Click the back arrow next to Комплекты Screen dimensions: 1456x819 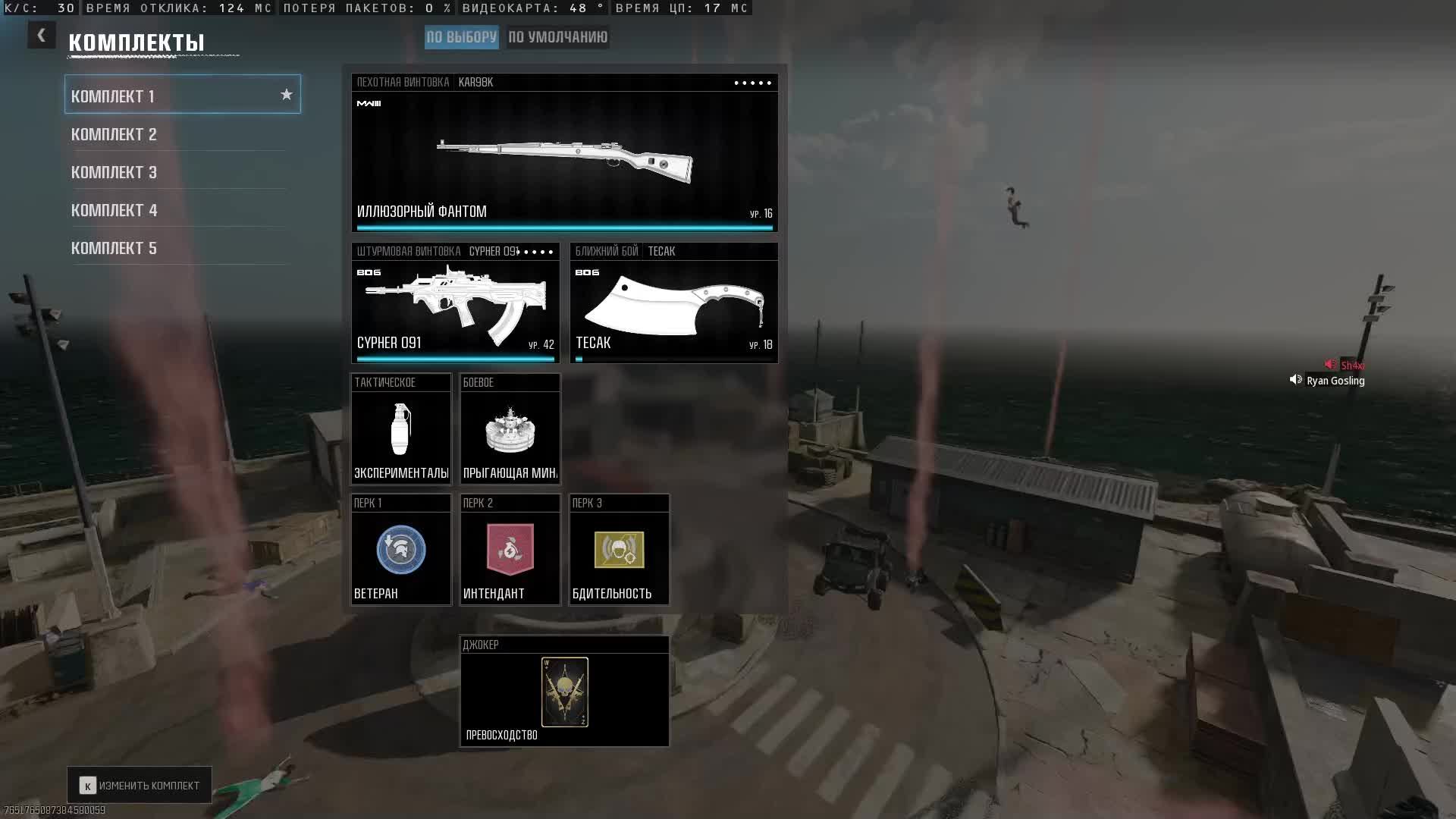click(x=42, y=35)
